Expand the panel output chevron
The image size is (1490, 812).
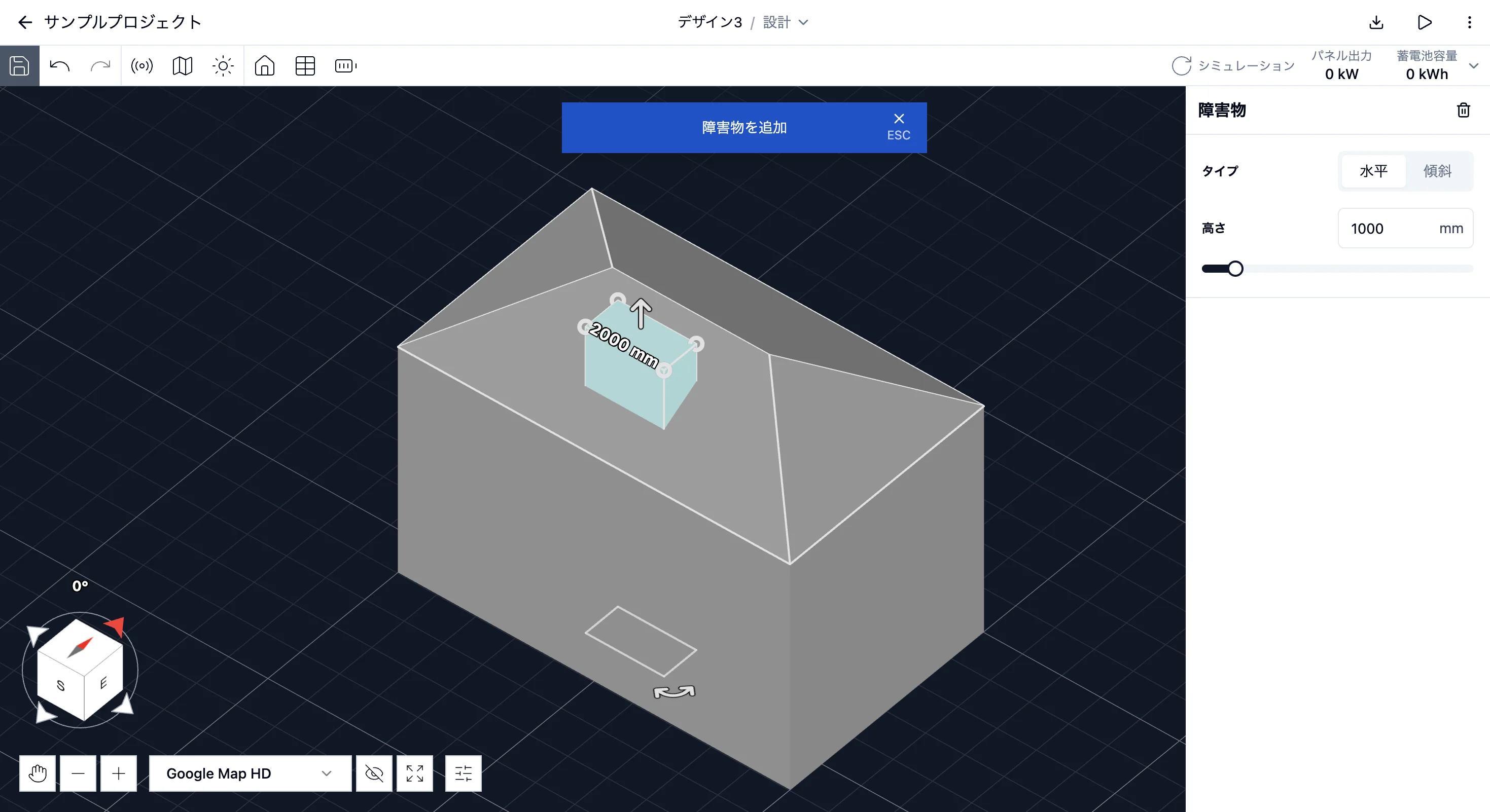coord(1474,66)
